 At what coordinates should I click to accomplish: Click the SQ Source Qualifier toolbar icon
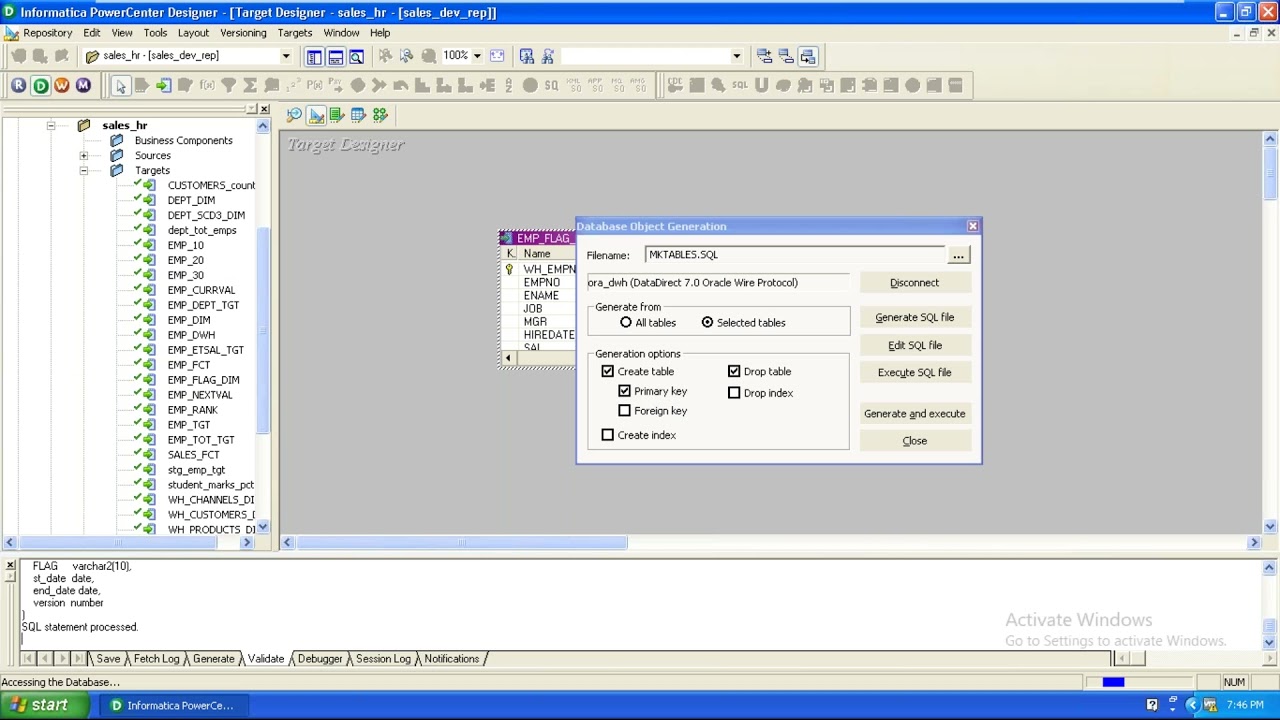(551, 86)
